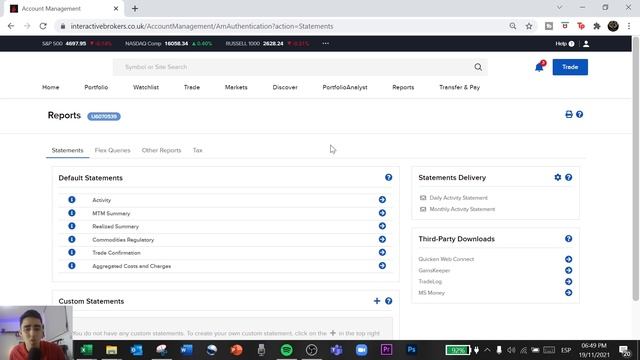Open the notifications bell
The image size is (640, 360).
[539, 67]
